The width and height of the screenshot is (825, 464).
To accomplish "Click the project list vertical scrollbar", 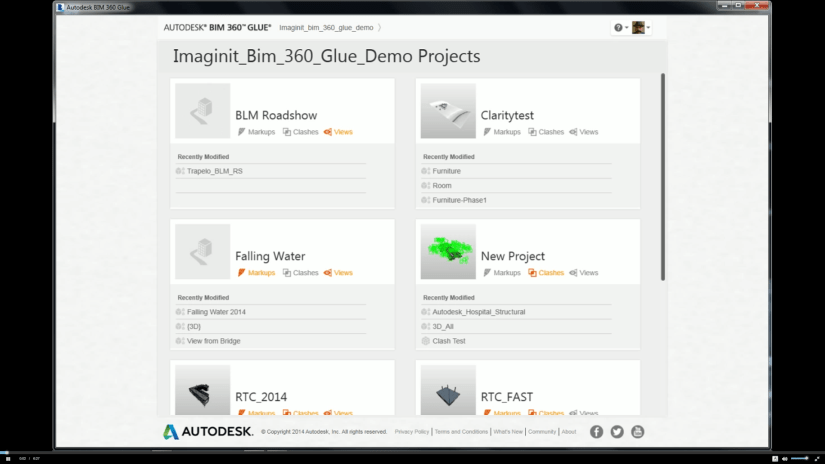I will coord(662,180).
